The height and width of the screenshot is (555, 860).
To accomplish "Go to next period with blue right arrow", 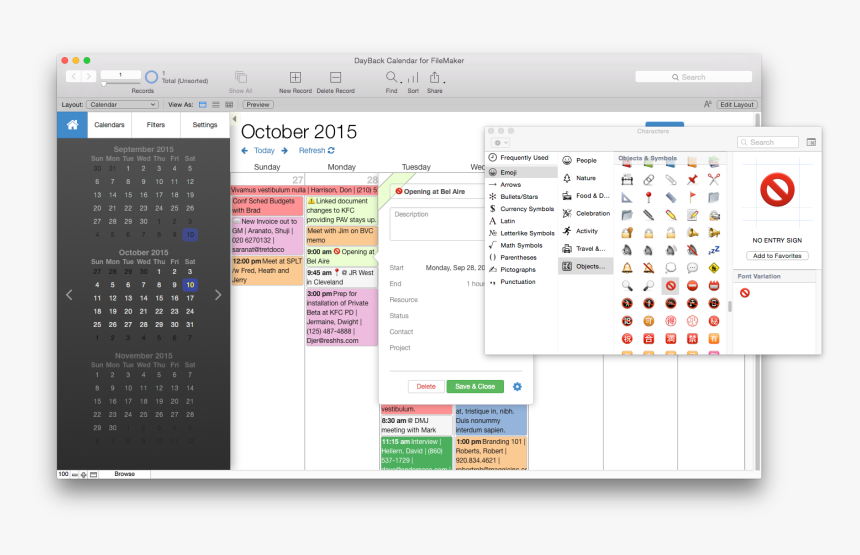I will click(x=284, y=150).
